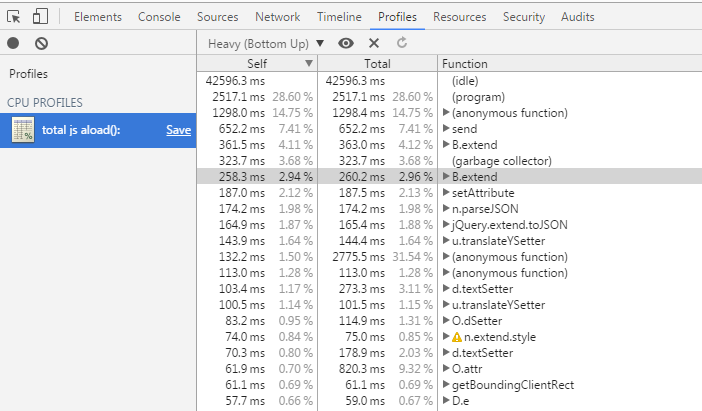Viewport: 702px width, 411px height.
Task: Click the 42596.3 ms Self value
Action: [235, 81]
